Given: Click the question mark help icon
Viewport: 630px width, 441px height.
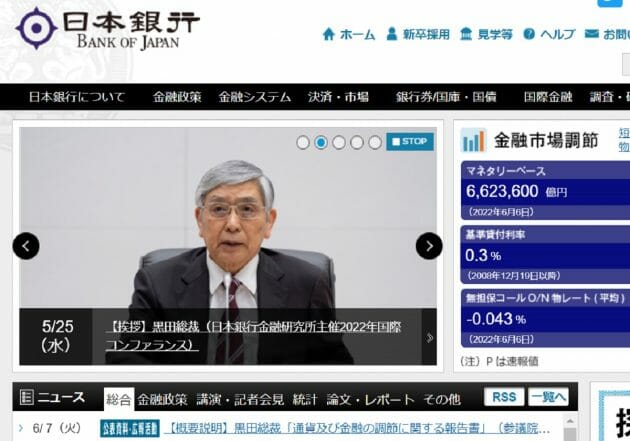Looking at the screenshot, I should pos(529,35).
